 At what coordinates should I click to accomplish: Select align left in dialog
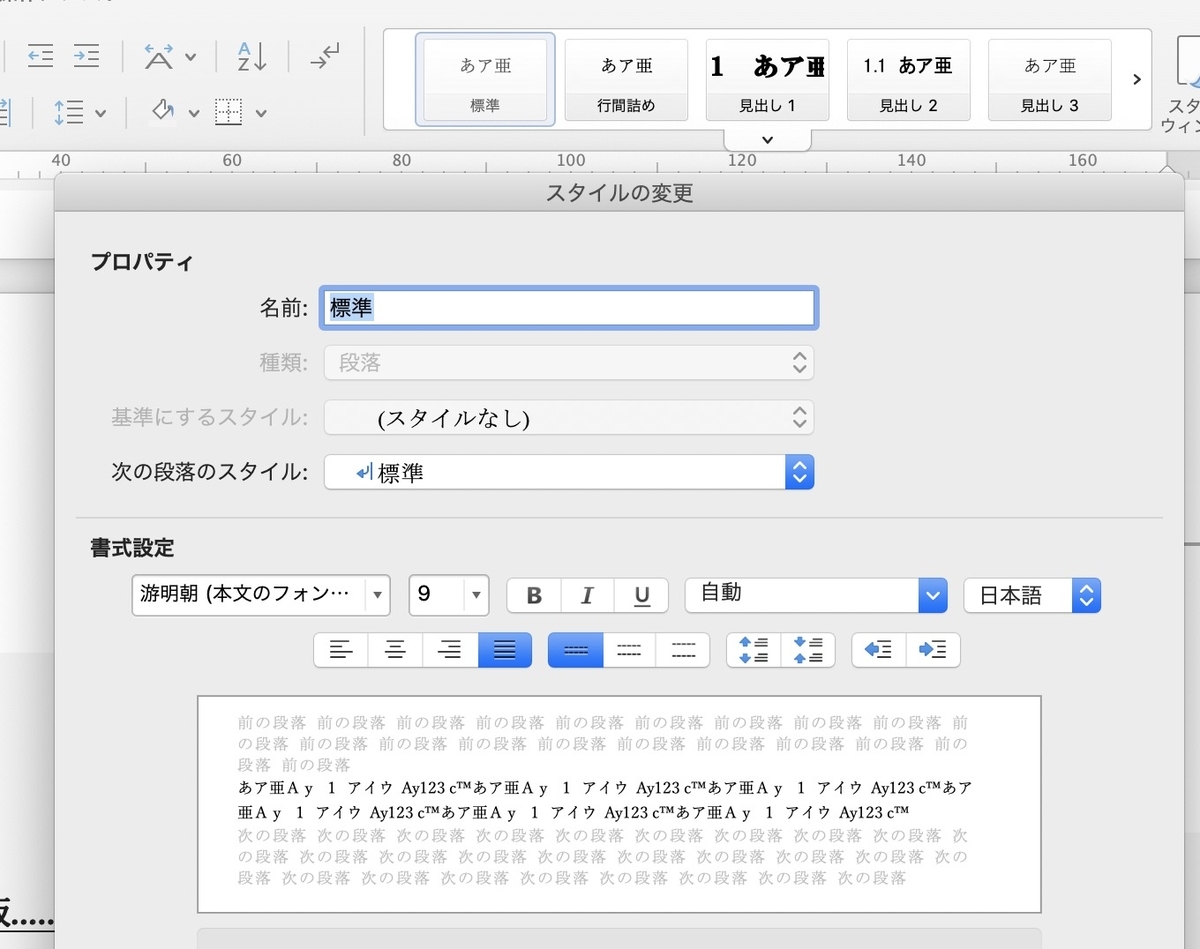341,650
